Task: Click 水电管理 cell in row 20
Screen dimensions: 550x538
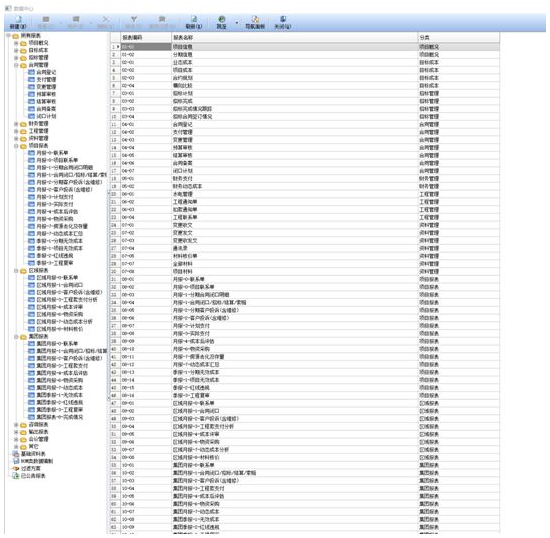Action: [295, 194]
